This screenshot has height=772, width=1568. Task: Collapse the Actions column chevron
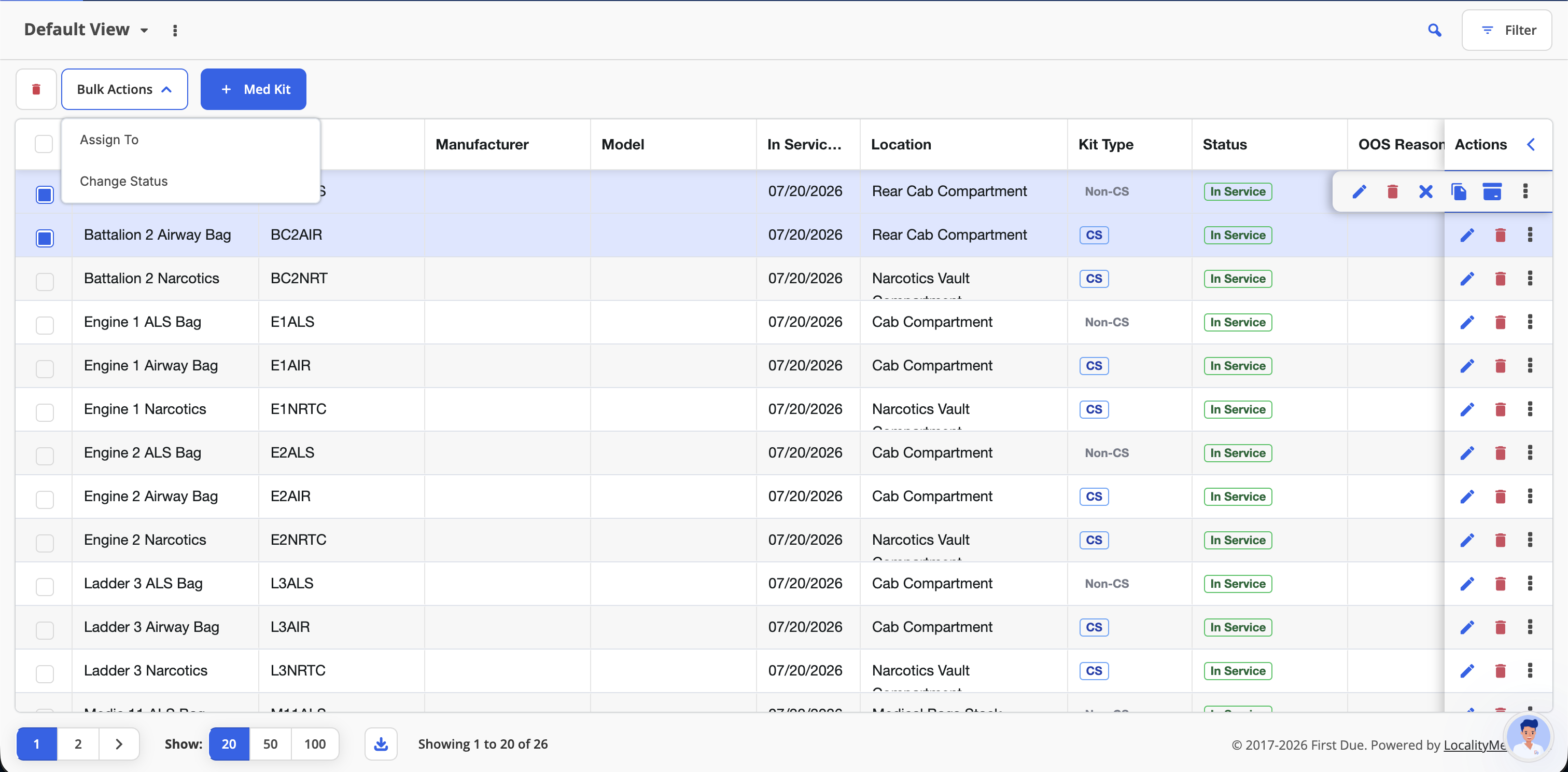1532,144
